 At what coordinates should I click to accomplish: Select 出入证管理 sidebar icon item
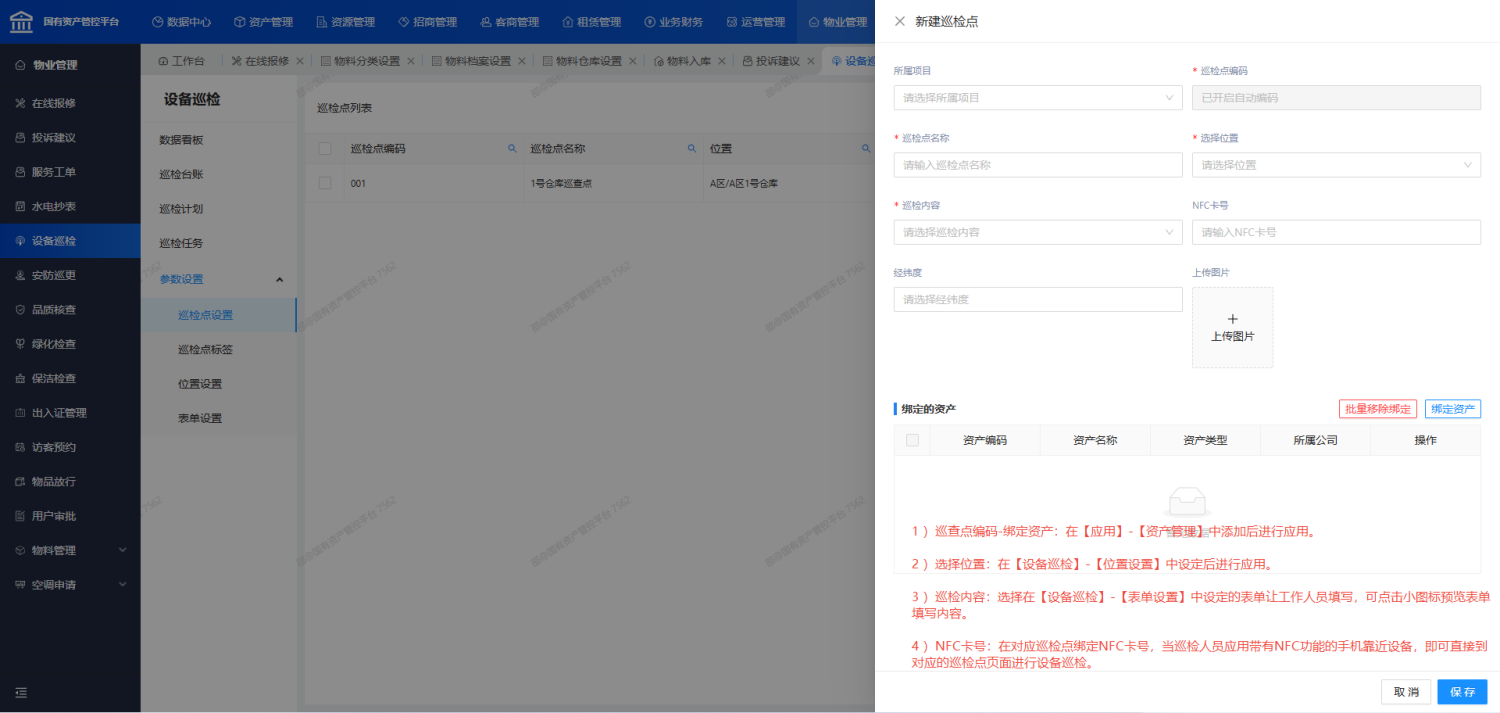[70, 413]
